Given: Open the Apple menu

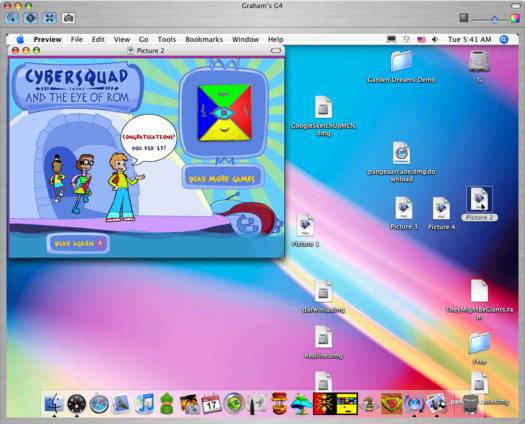Looking at the screenshot, I should tap(20, 39).
